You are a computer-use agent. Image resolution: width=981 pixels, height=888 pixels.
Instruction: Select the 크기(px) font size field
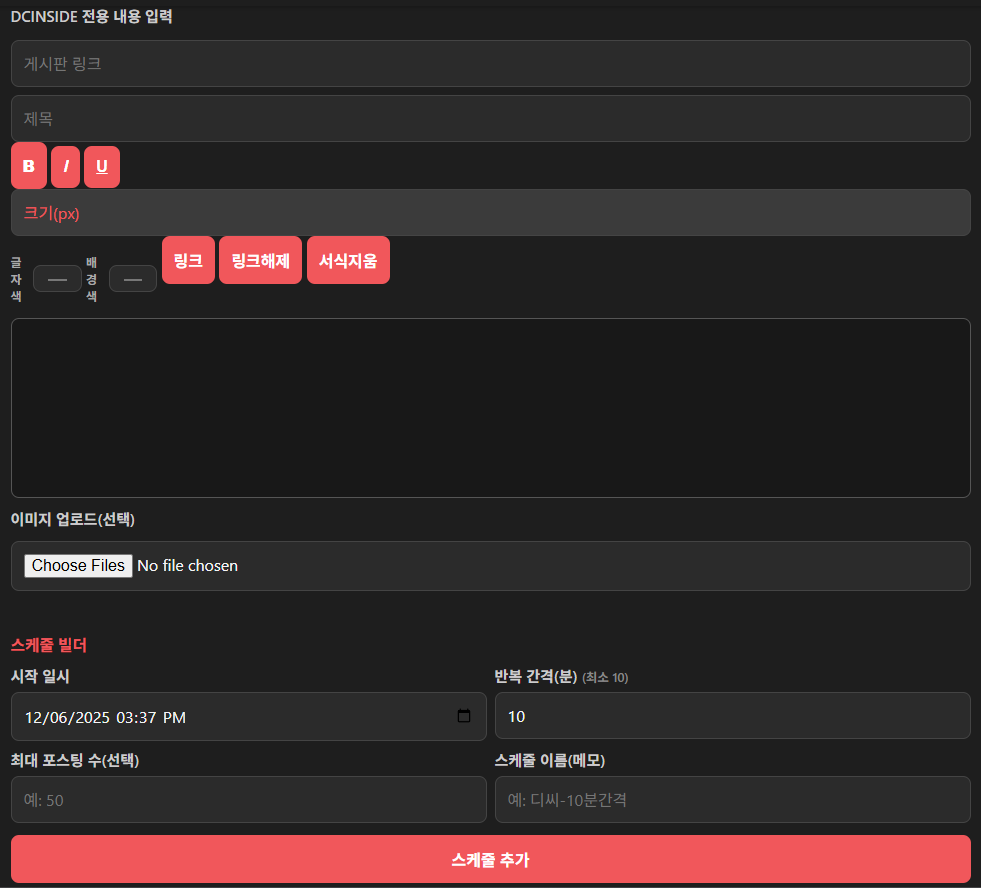point(490,213)
